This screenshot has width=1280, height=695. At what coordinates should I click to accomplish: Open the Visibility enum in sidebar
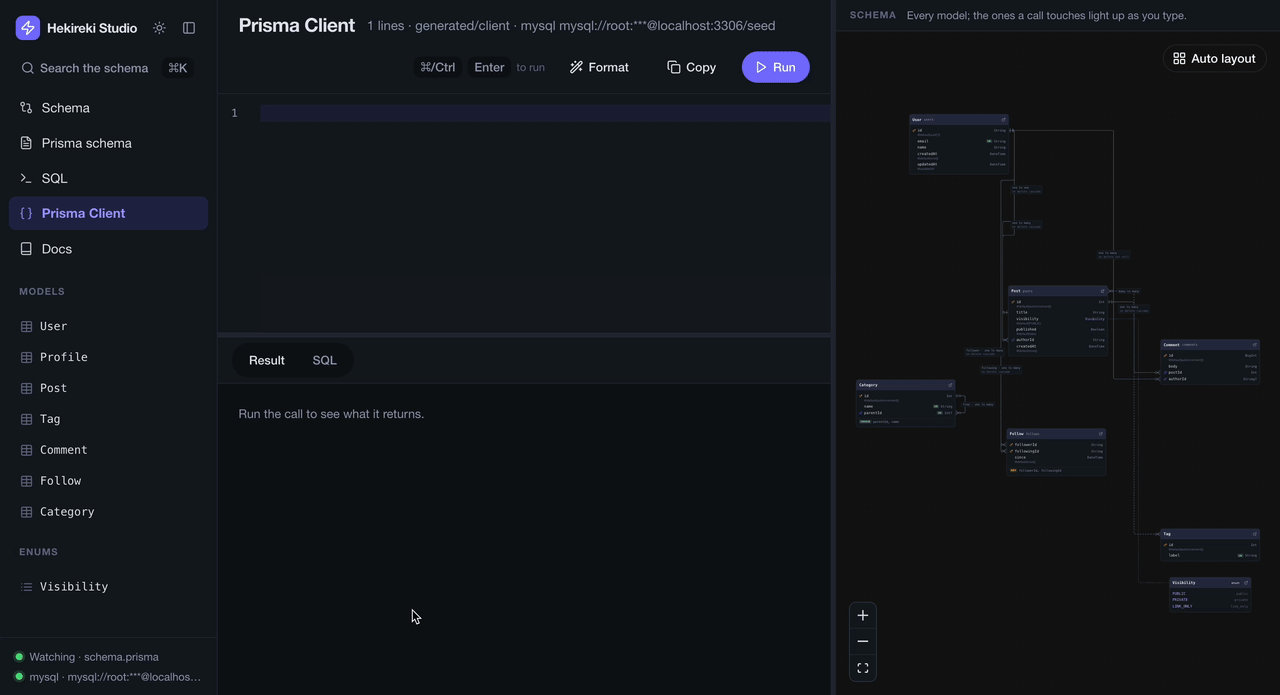108,587
